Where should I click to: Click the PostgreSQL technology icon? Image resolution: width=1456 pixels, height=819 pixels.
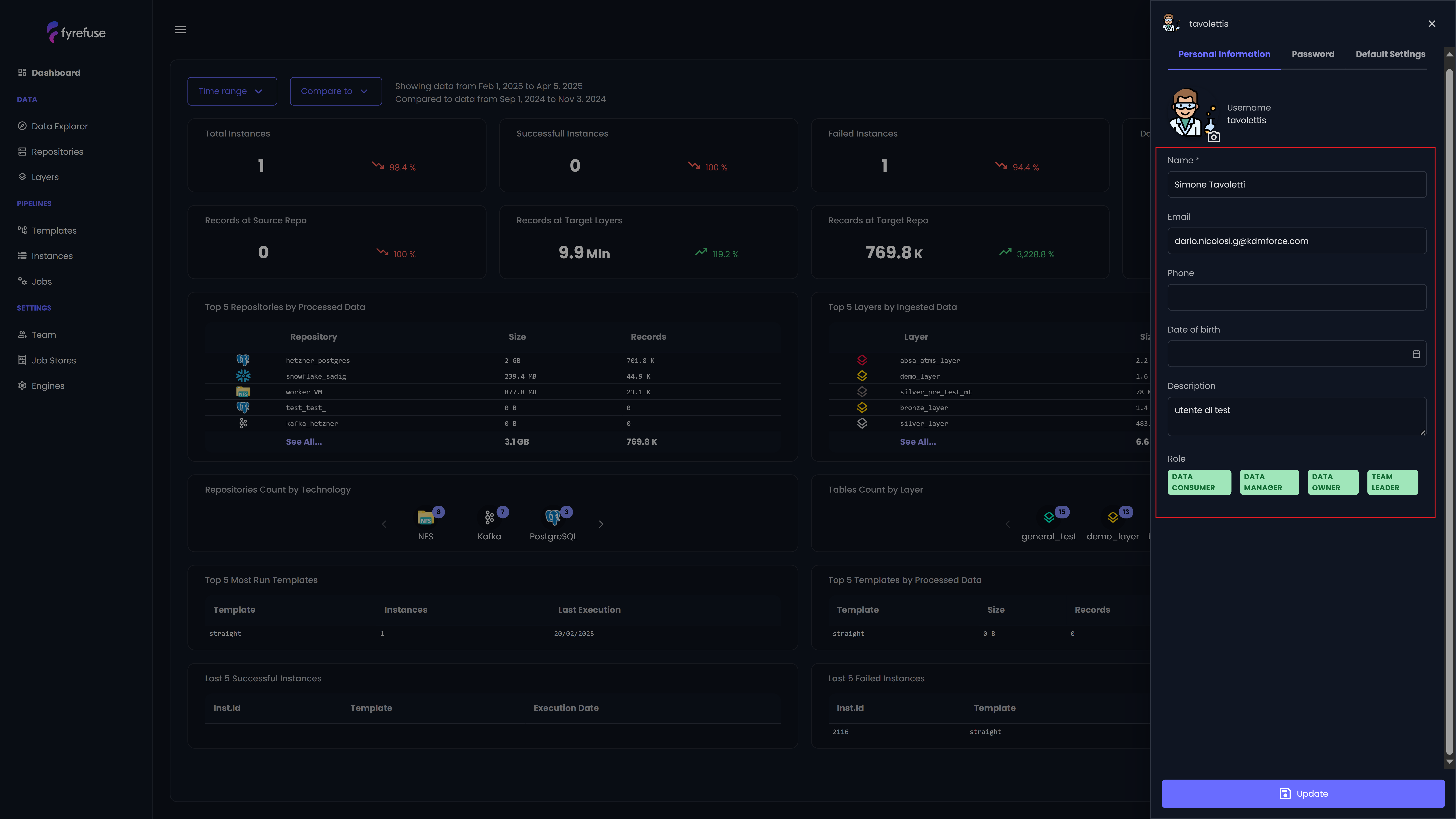coord(553,517)
